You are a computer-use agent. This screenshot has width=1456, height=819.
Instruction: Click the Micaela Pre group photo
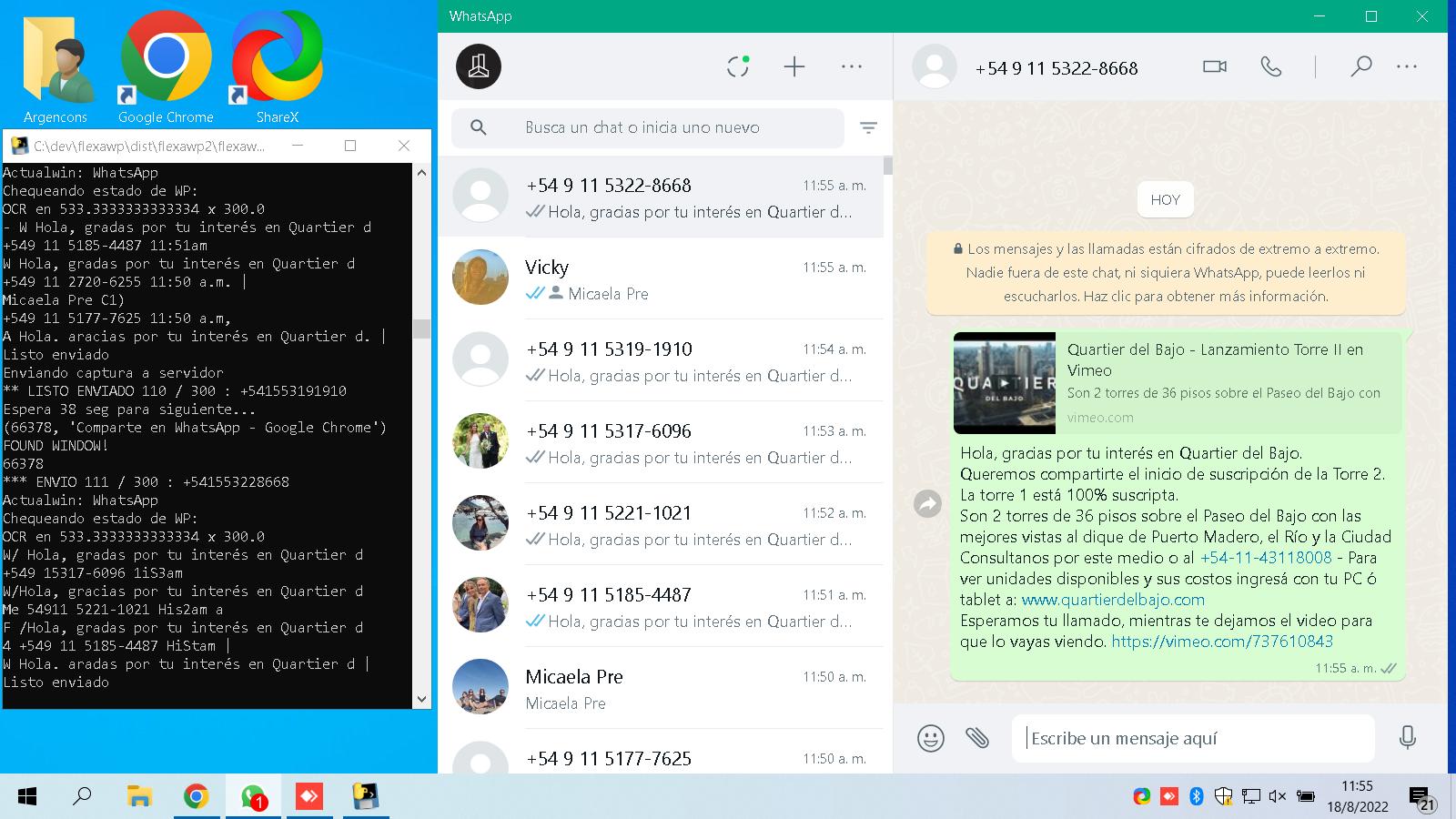[x=480, y=686]
